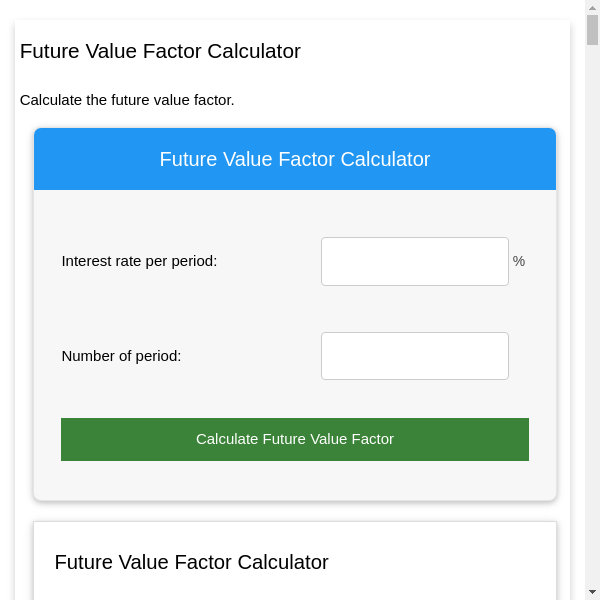Viewport: 600px width, 600px height.
Task: Click the scrollbar down arrow
Action: click(x=592, y=592)
